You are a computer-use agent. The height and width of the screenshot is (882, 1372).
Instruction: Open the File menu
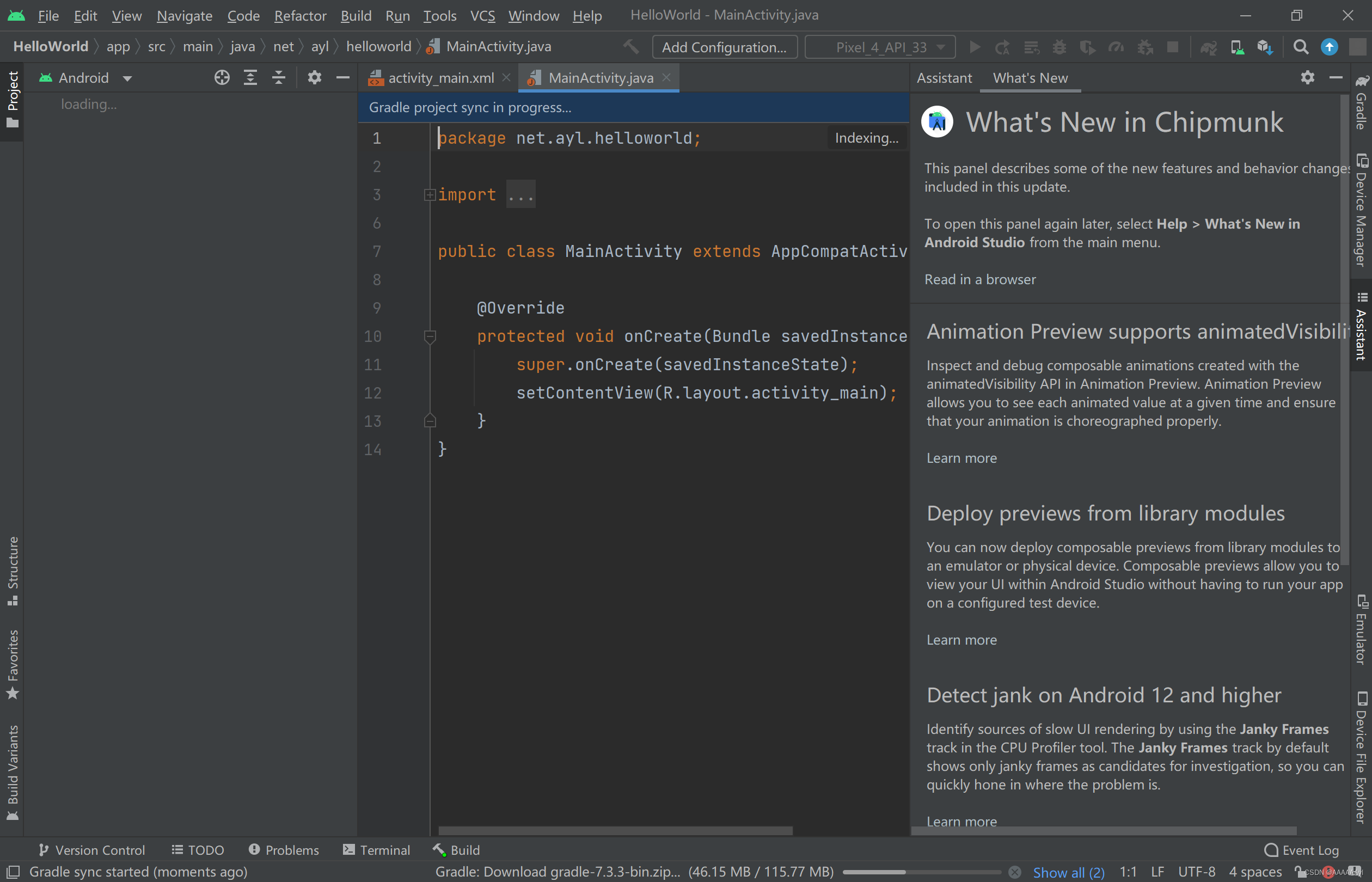click(x=48, y=15)
